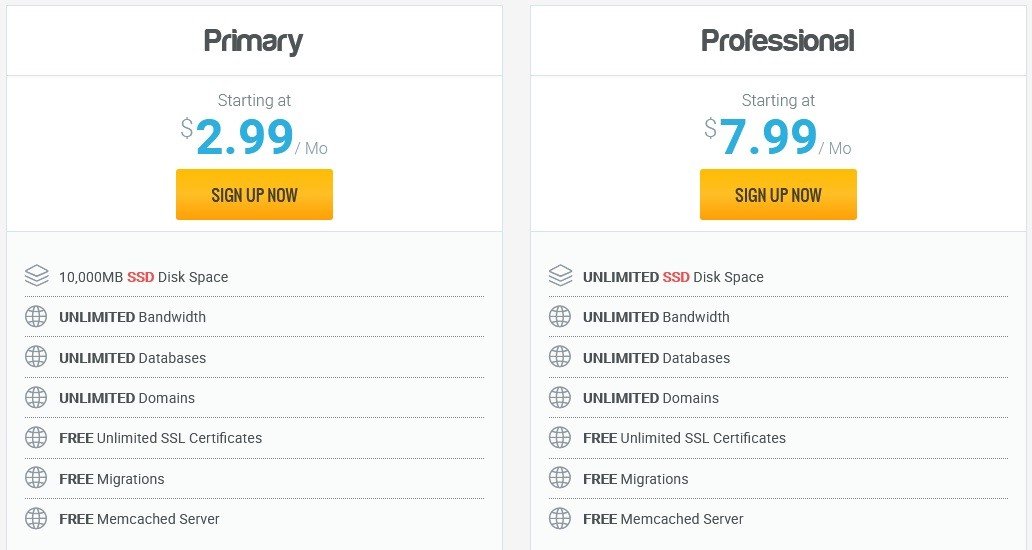Click globe icon beside Primary Unlimited Bandwidth
Image resolution: width=1032 pixels, height=550 pixels.
click(x=36, y=316)
